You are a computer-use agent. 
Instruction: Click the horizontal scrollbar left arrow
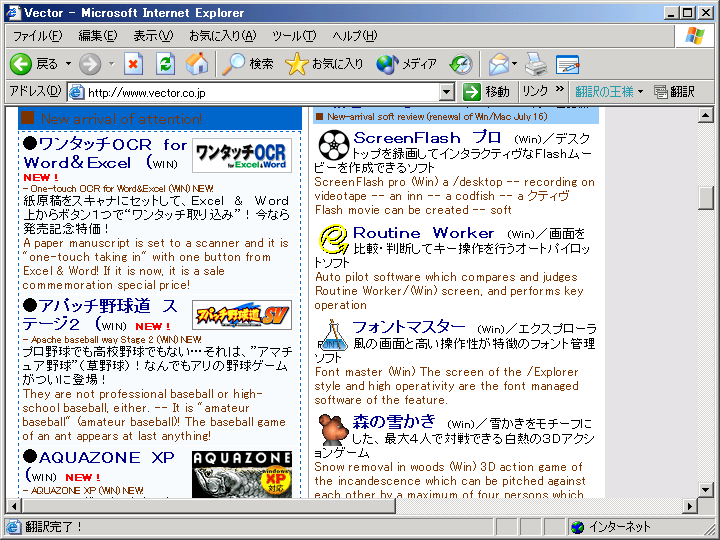[14, 506]
